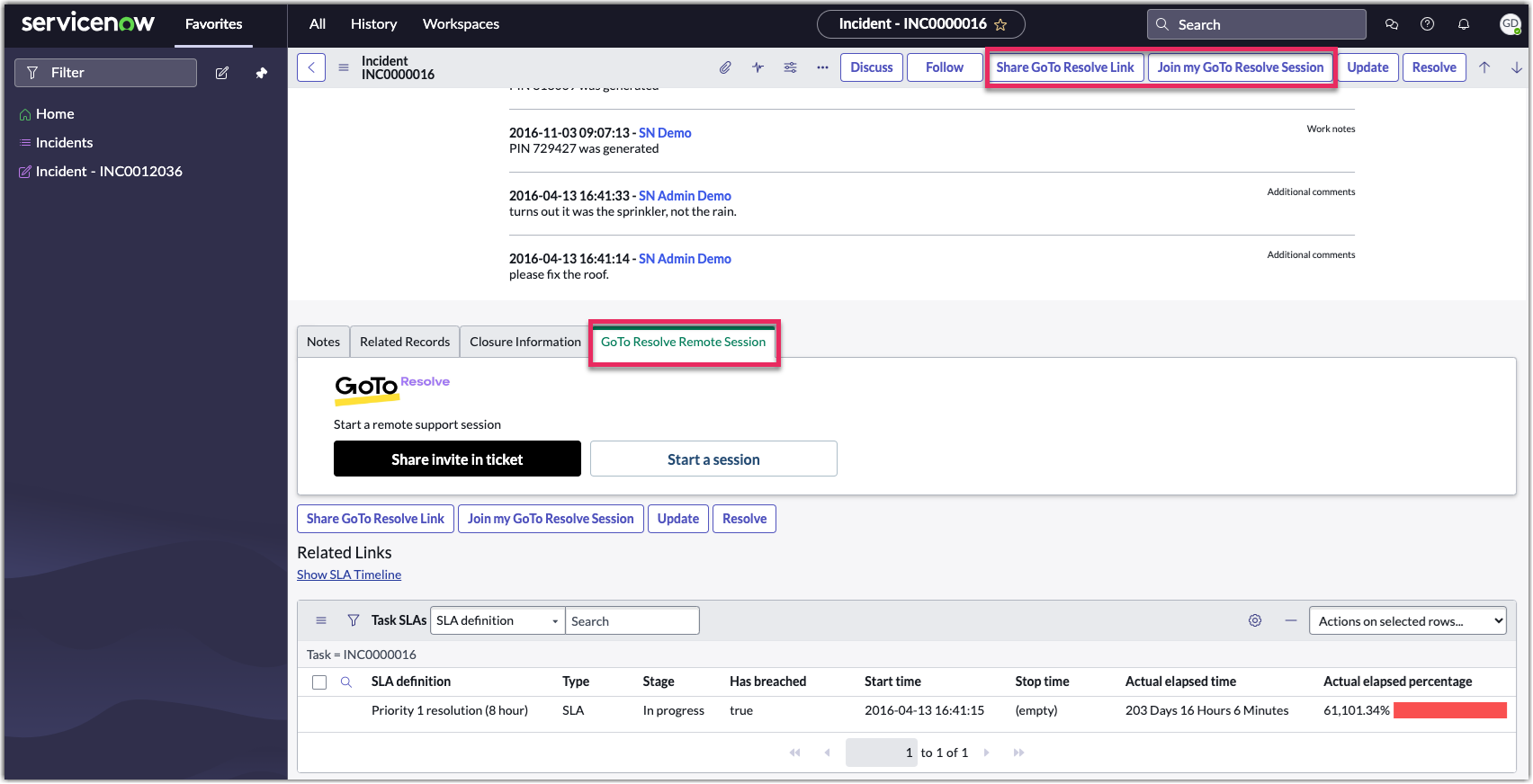The width and height of the screenshot is (1533, 784).
Task: Open attachments paperclip icon
Action: click(725, 67)
